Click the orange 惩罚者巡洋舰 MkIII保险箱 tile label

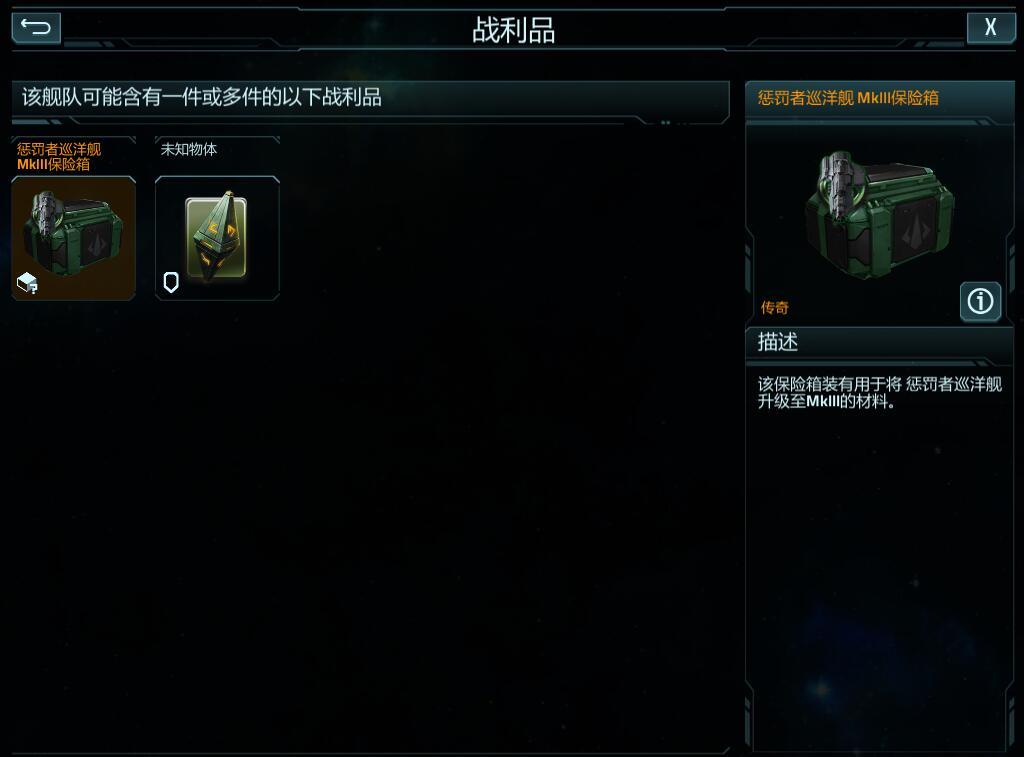tap(59, 156)
